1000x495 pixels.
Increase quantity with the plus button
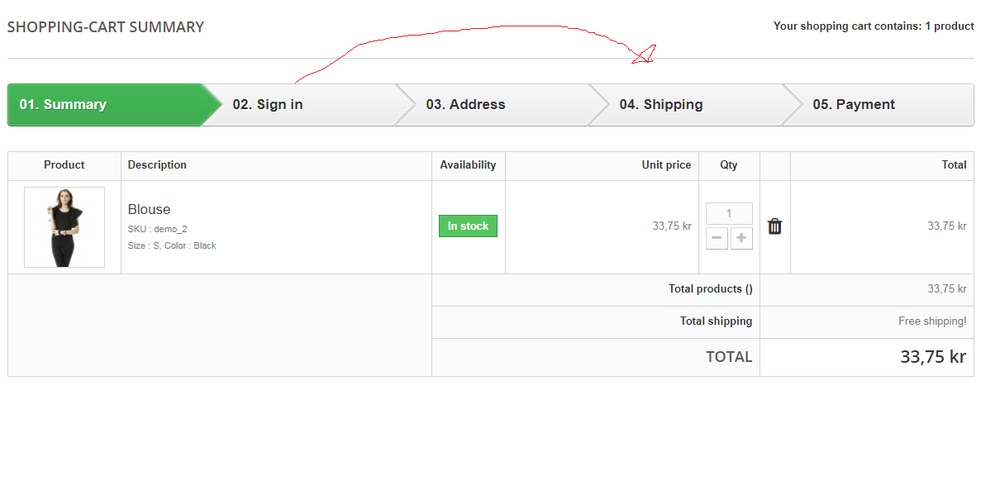pos(741,238)
